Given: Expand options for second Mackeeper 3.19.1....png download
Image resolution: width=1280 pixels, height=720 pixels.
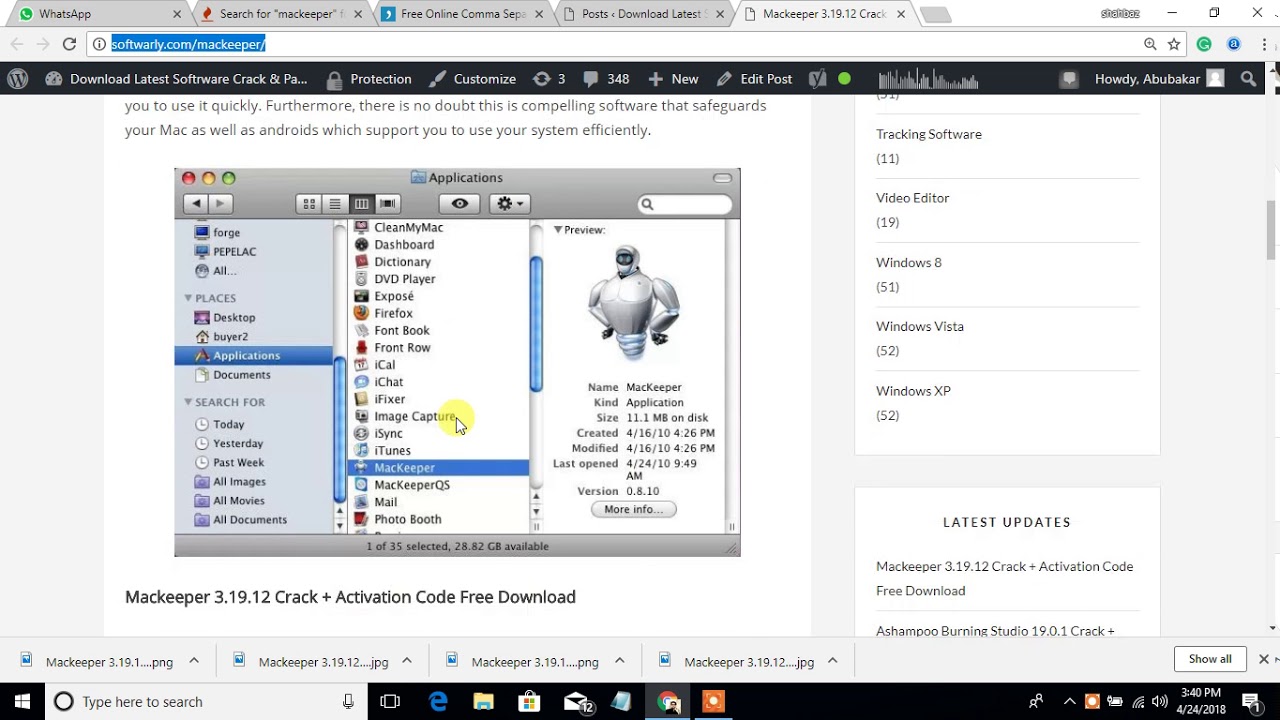Looking at the screenshot, I should [620, 661].
